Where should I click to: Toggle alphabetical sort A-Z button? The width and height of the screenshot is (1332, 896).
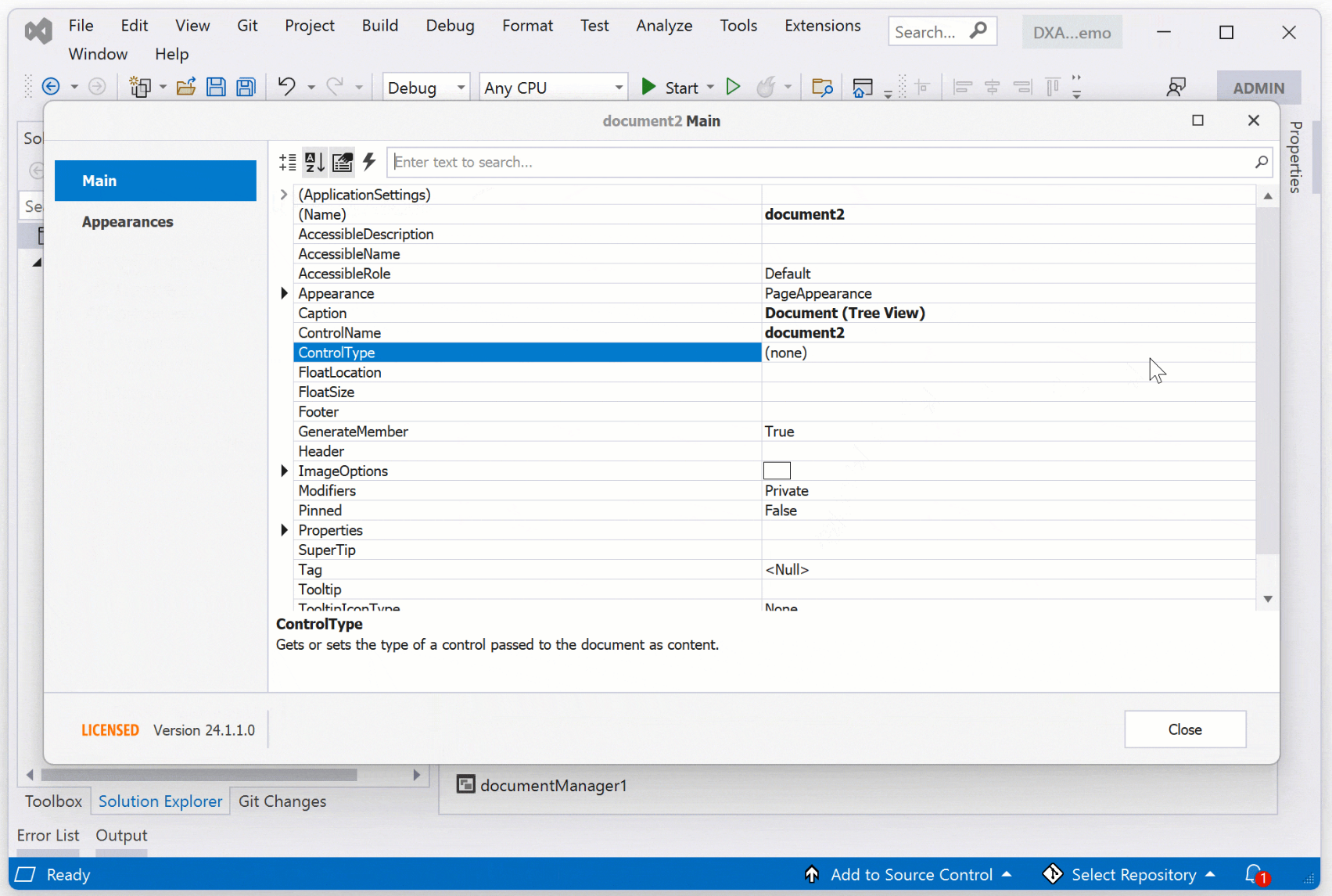tap(314, 162)
